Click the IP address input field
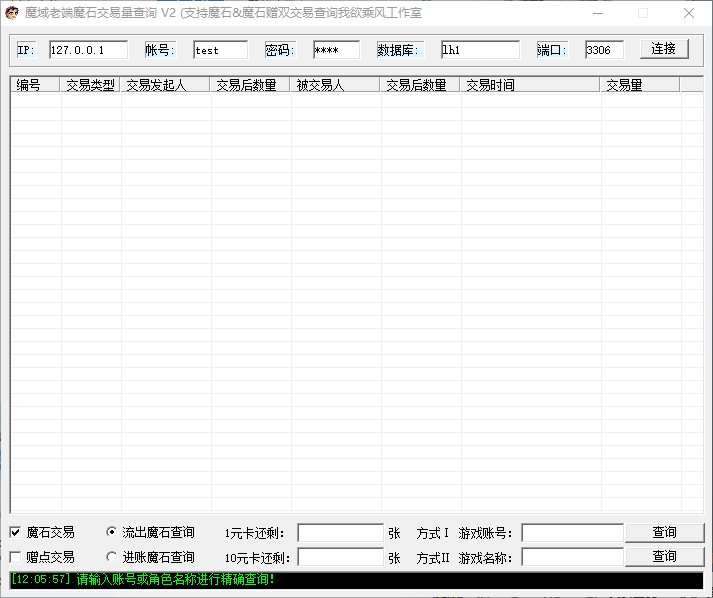713x598 pixels. 89,50
